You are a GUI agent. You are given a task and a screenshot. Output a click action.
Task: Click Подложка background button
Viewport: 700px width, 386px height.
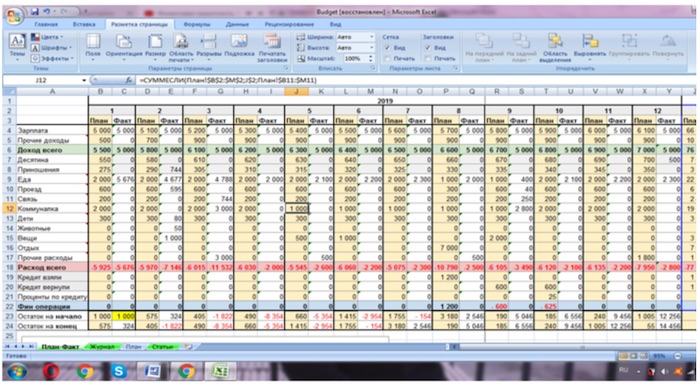point(239,46)
